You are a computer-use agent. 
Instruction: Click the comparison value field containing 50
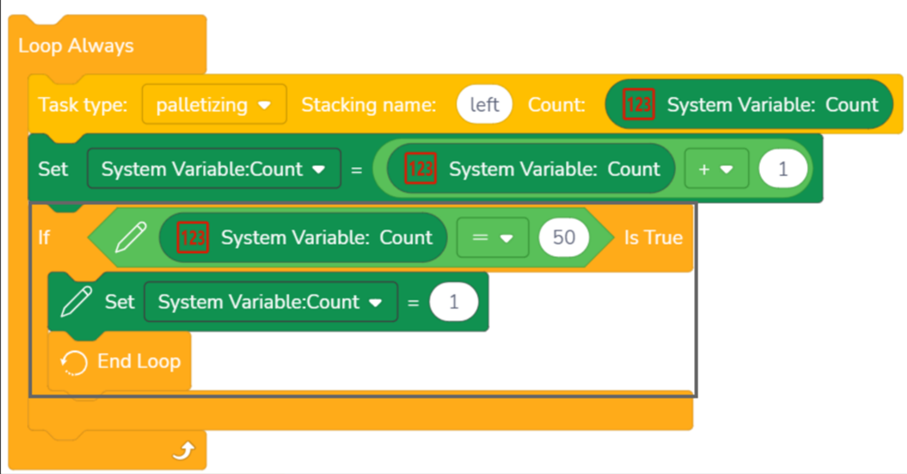click(x=564, y=237)
